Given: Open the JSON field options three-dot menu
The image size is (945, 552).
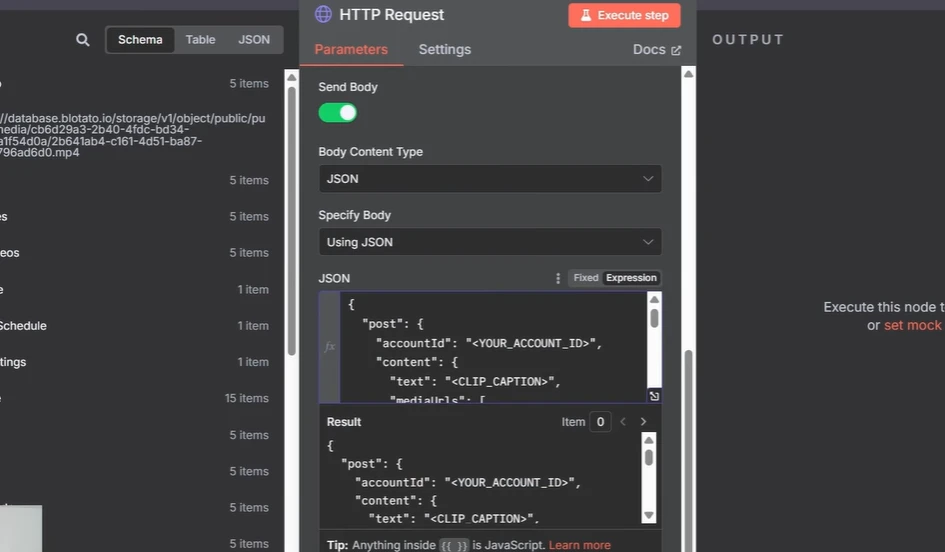Looking at the screenshot, I should tap(557, 278).
